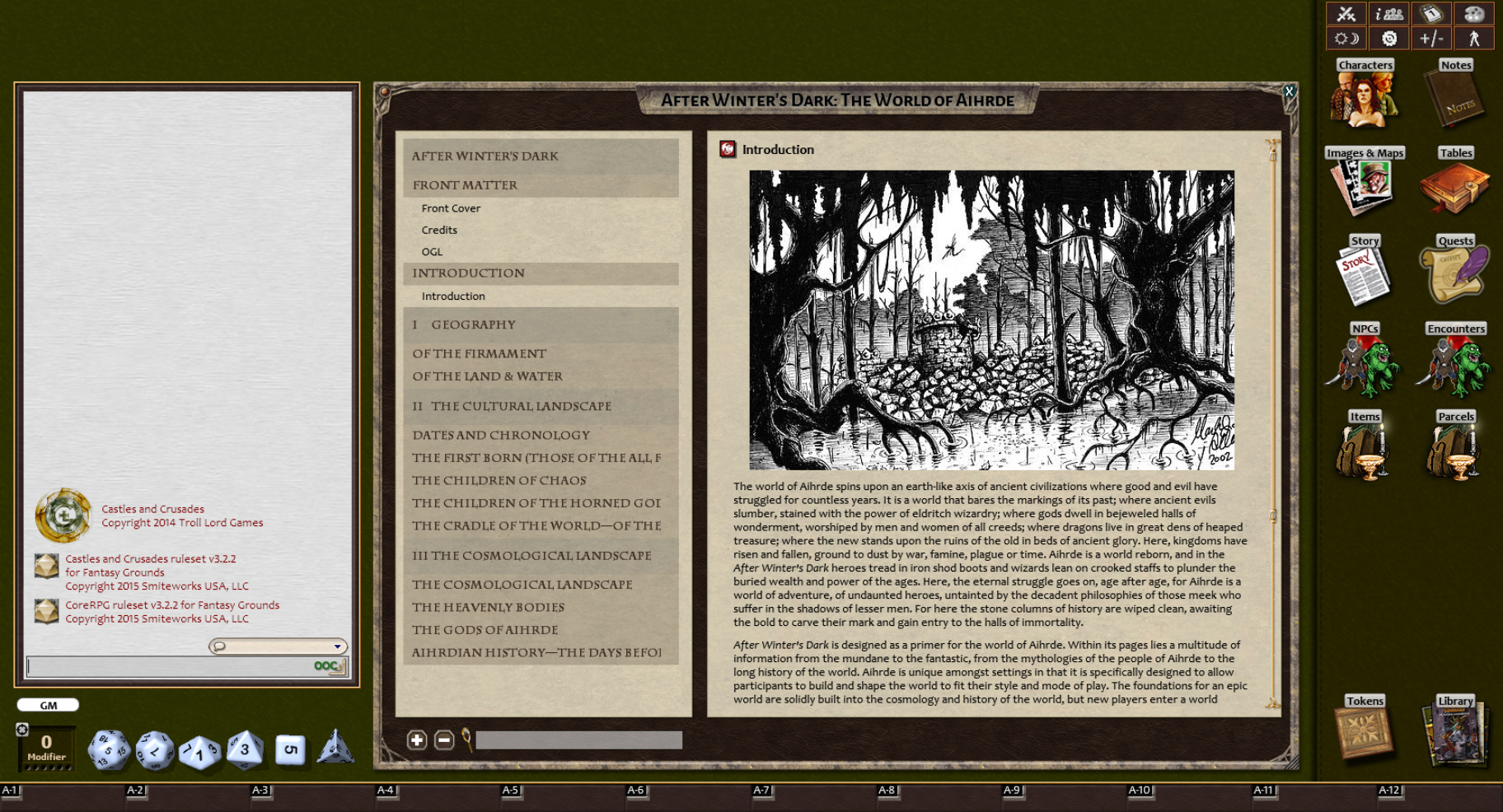
Task: Open the Tables book
Action: tap(1456, 181)
